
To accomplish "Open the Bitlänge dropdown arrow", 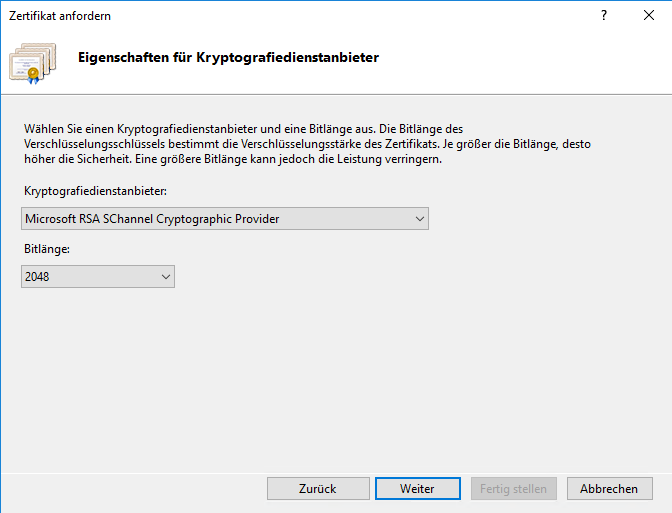I will pos(164,276).
